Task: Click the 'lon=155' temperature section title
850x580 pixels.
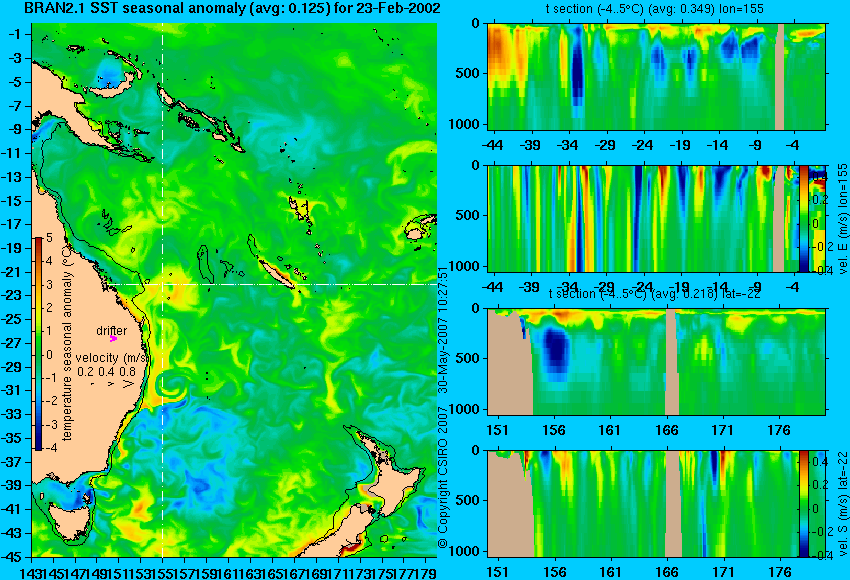Action: tap(655, 9)
